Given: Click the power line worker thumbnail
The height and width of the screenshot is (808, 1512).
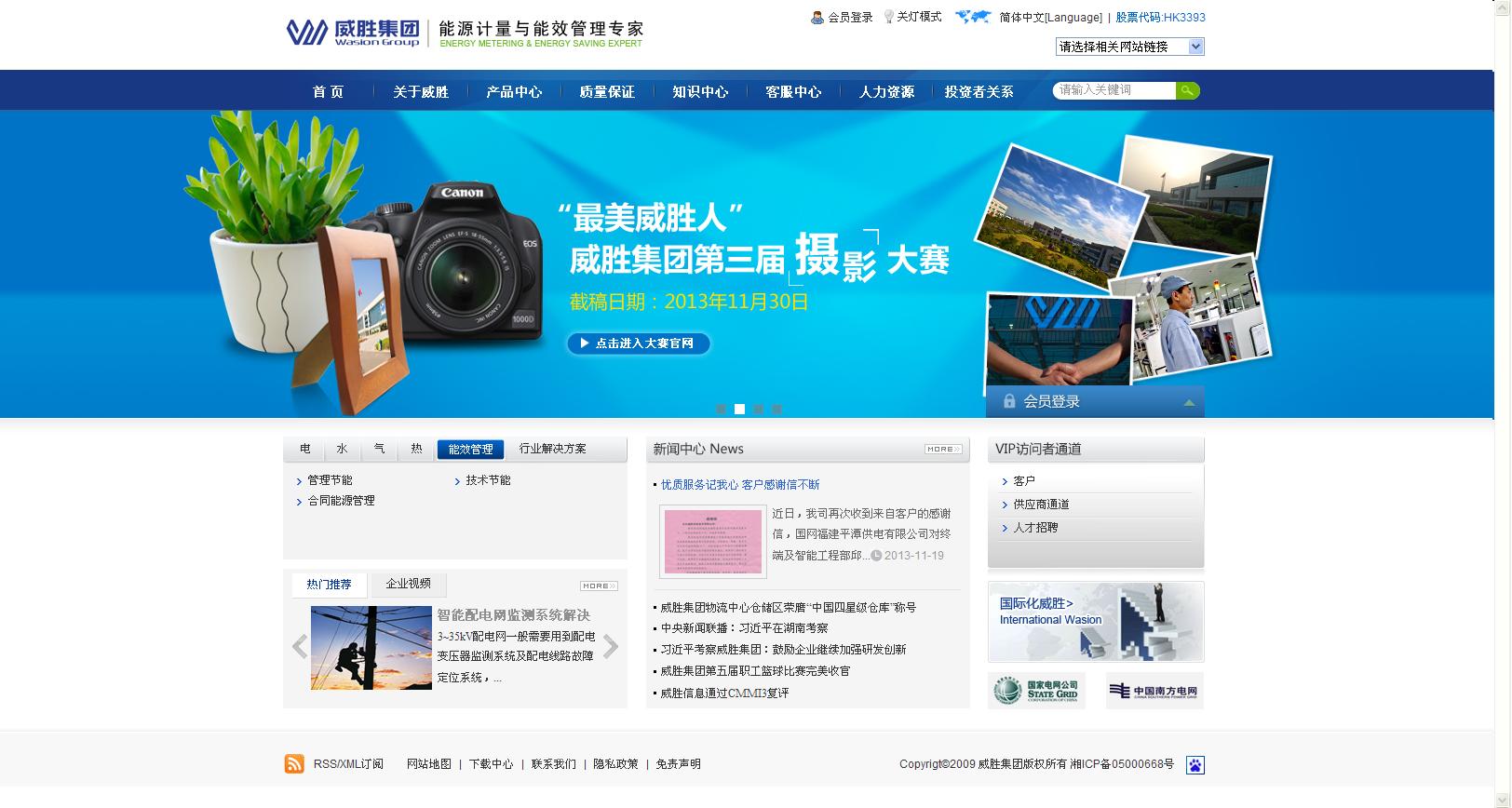Looking at the screenshot, I should coord(371,648).
